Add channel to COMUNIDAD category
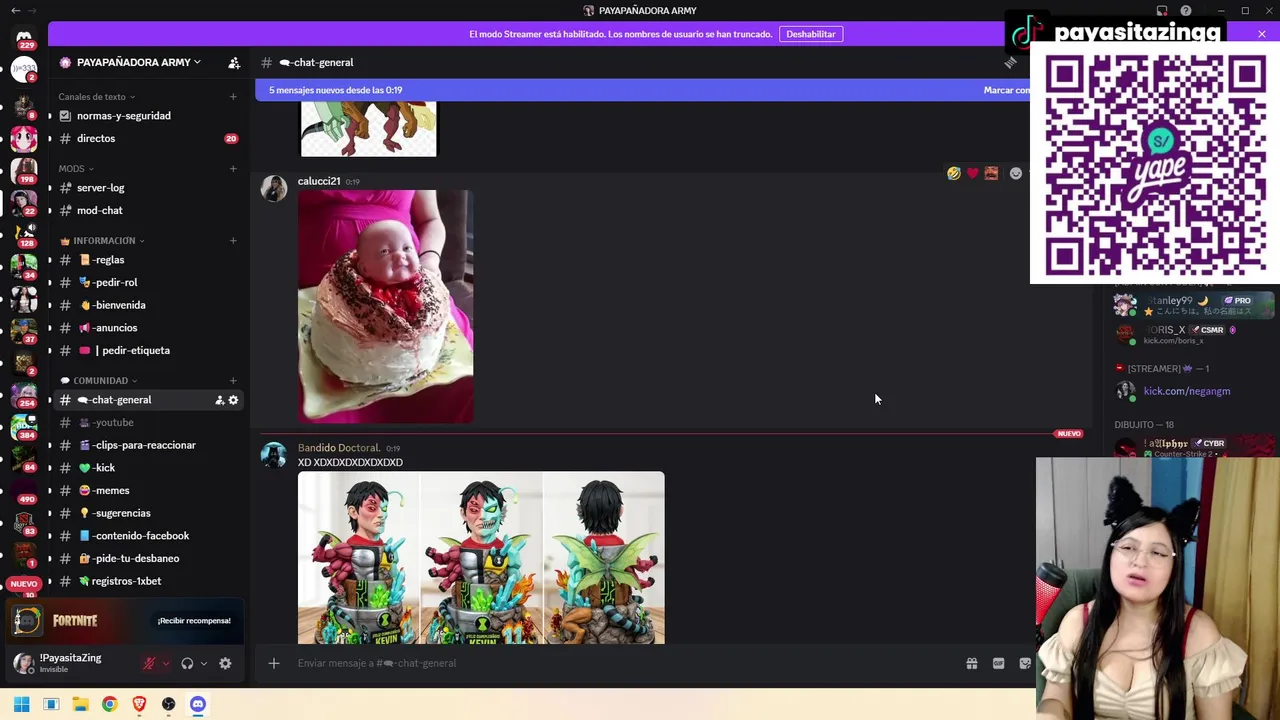This screenshot has width=1280, height=720. tap(233, 380)
